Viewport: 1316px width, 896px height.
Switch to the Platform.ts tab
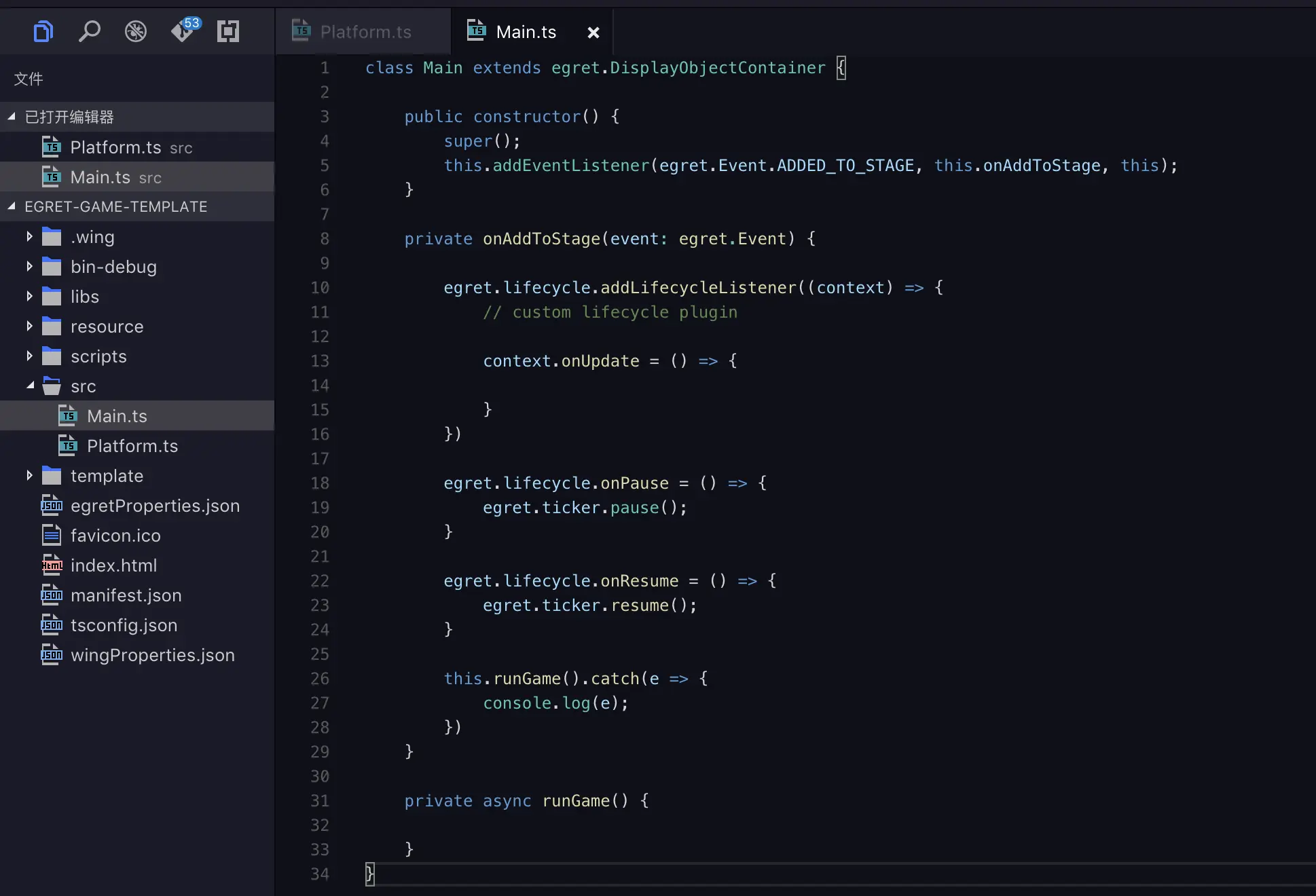tap(365, 32)
